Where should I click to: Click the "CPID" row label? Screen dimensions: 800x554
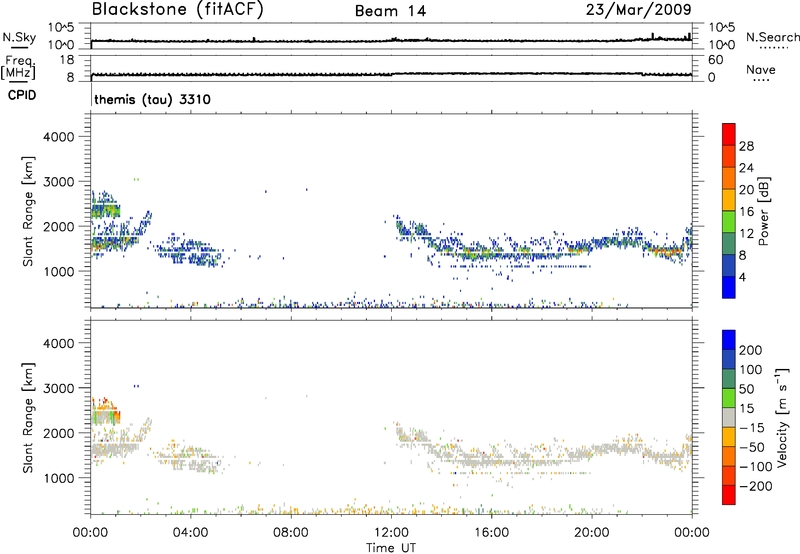point(22,95)
